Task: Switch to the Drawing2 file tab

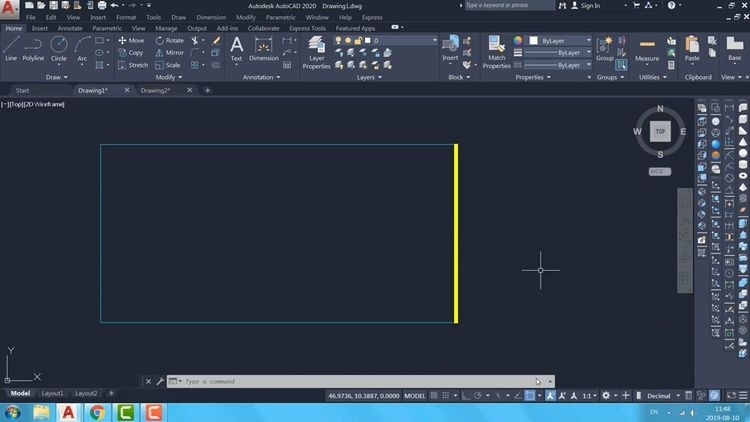Action: [x=155, y=90]
